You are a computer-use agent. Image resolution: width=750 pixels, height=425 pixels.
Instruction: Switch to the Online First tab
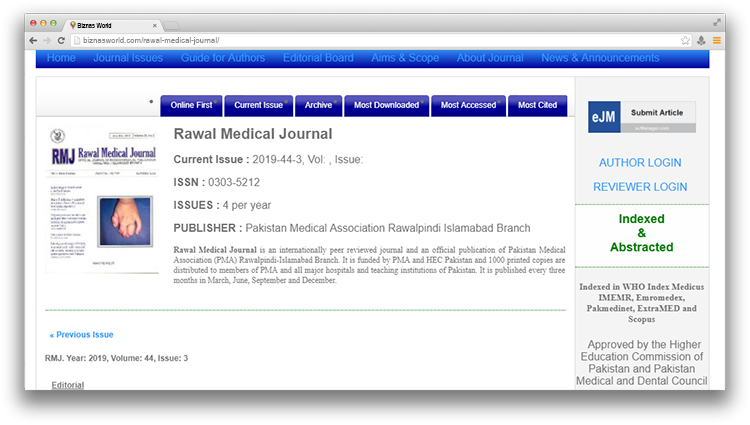[191, 105]
